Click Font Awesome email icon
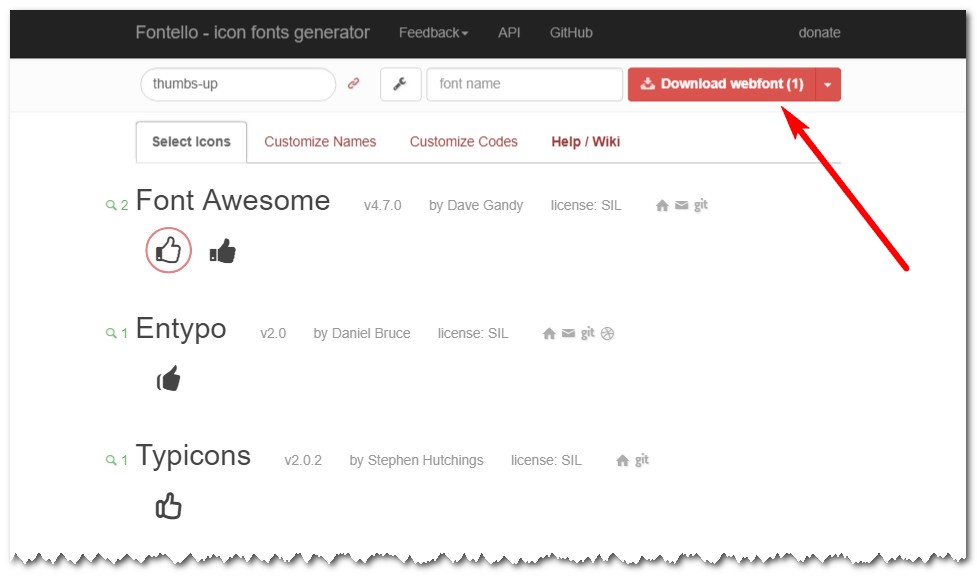Viewport: 977px width, 581px height. tap(682, 205)
